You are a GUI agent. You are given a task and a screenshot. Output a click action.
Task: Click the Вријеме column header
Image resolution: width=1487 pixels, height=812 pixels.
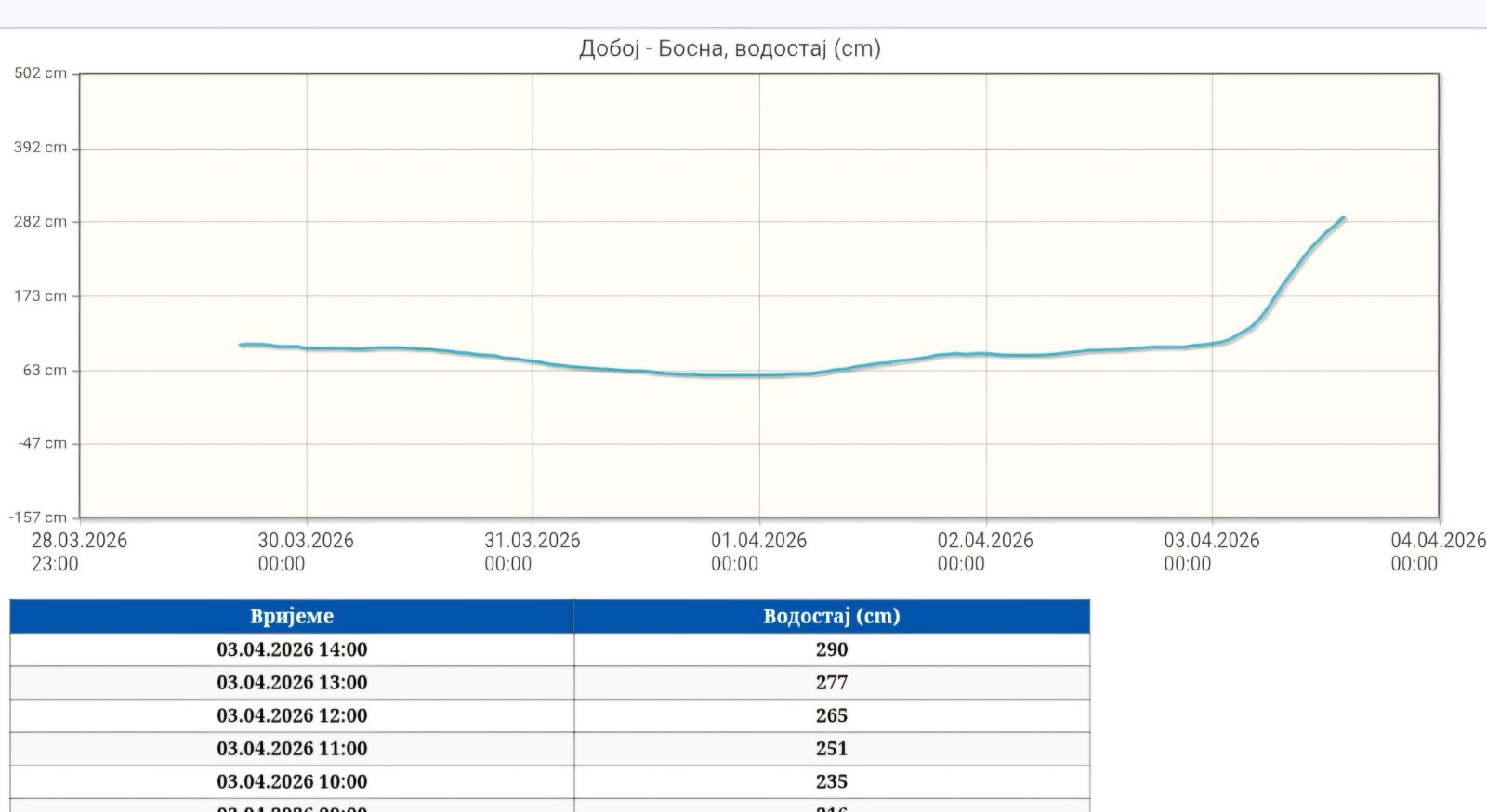[x=292, y=616]
